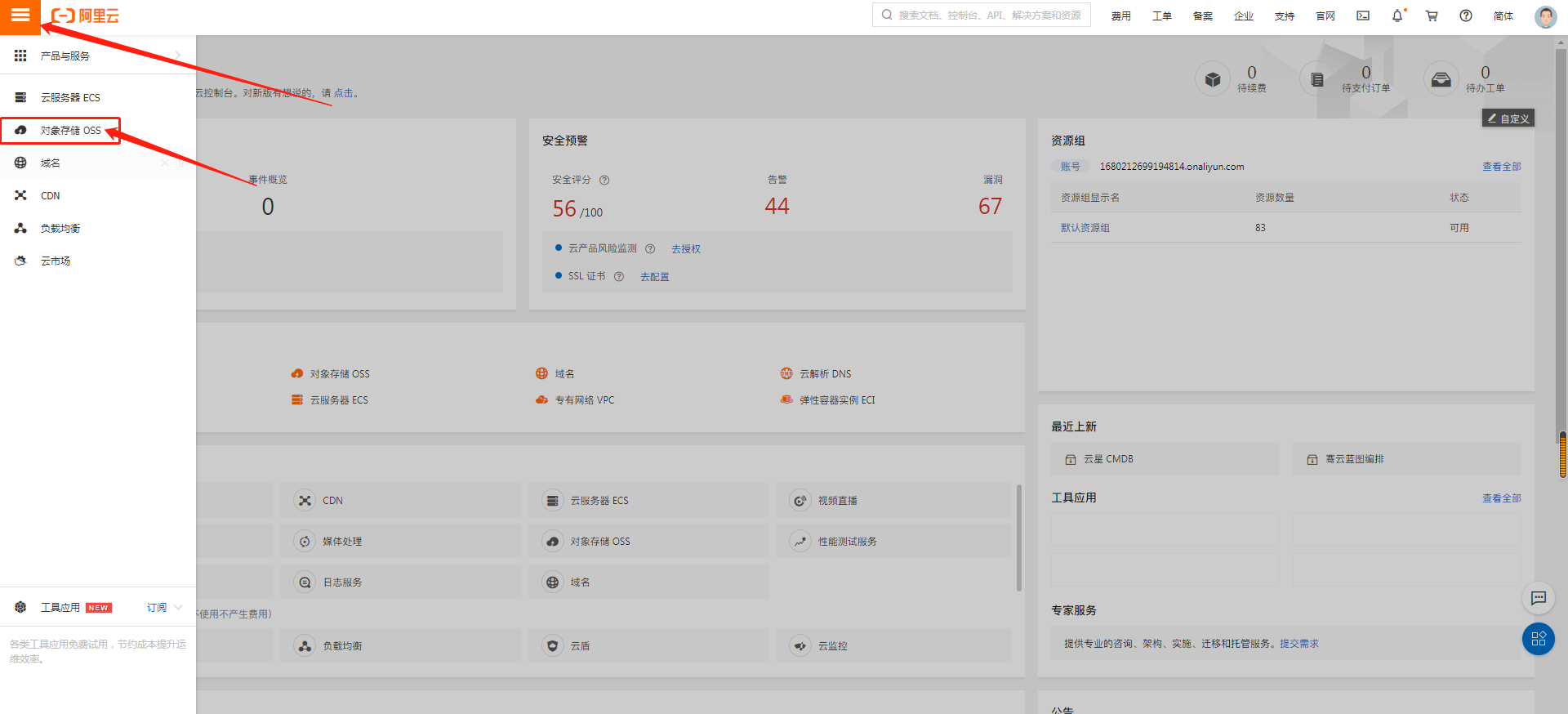
Task: Collapse the hamburger menu button
Action: pos(20,16)
